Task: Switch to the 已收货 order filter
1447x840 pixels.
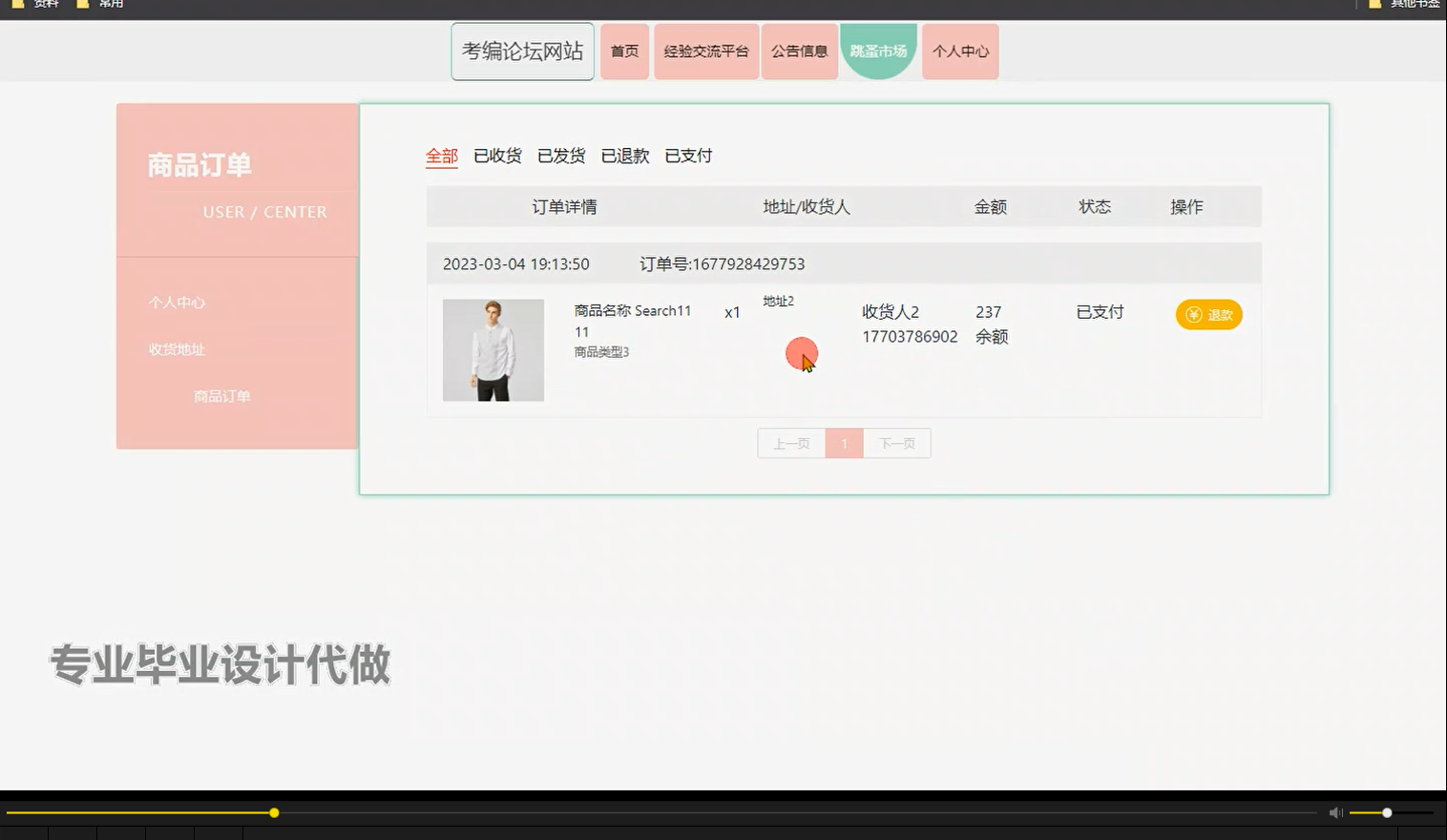Action: (496, 156)
